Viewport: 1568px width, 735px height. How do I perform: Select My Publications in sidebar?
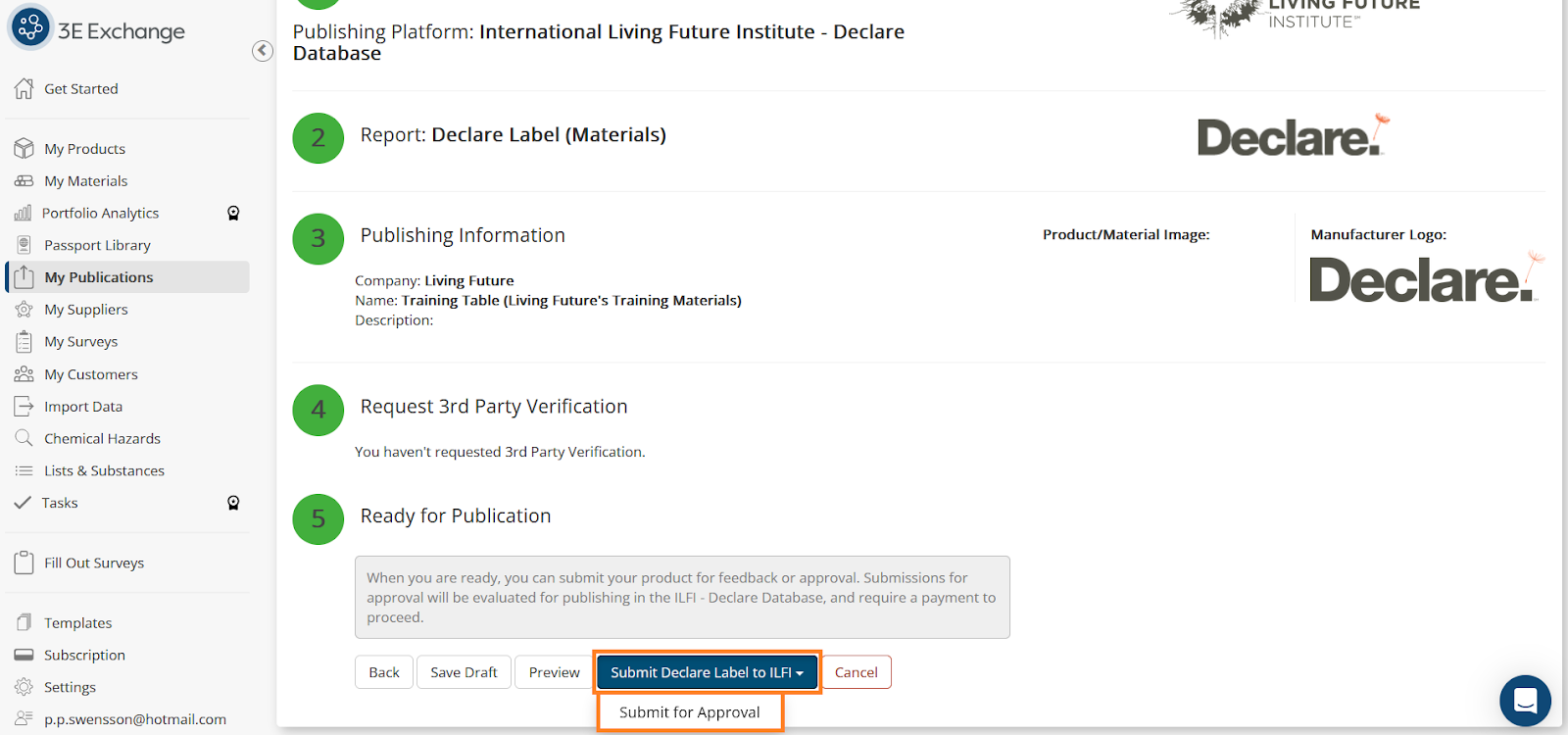[x=127, y=277]
